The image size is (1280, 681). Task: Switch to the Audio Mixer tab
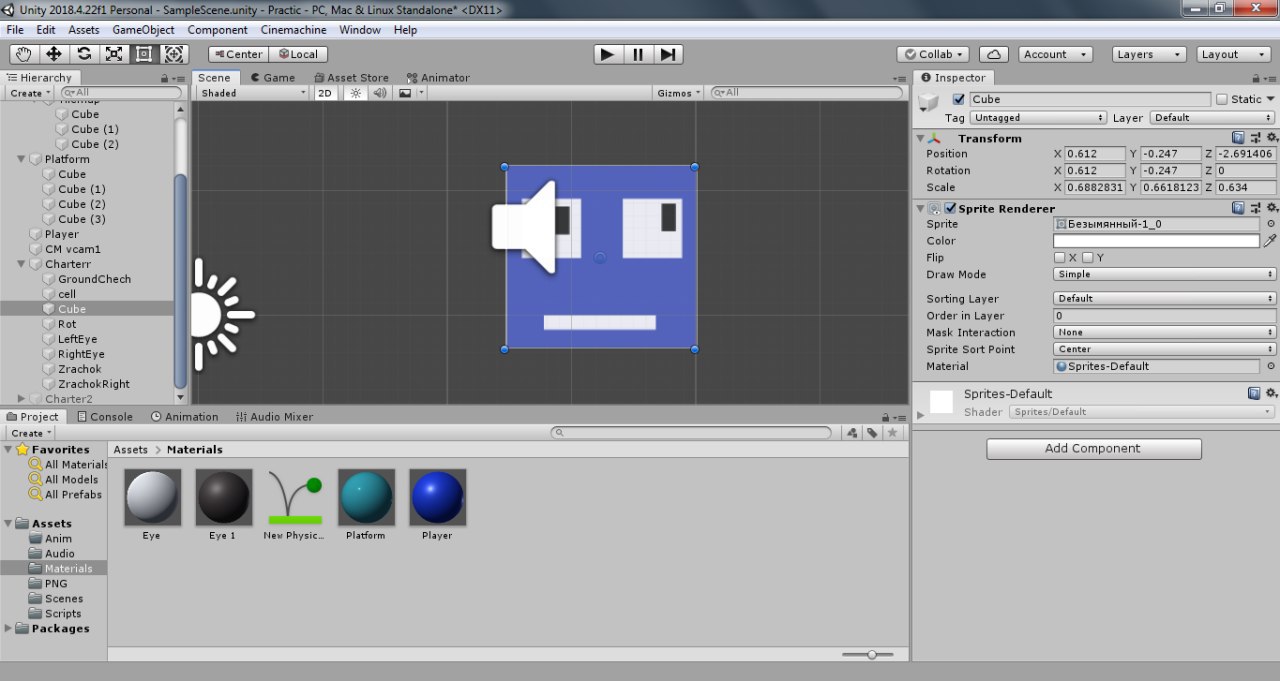point(274,416)
